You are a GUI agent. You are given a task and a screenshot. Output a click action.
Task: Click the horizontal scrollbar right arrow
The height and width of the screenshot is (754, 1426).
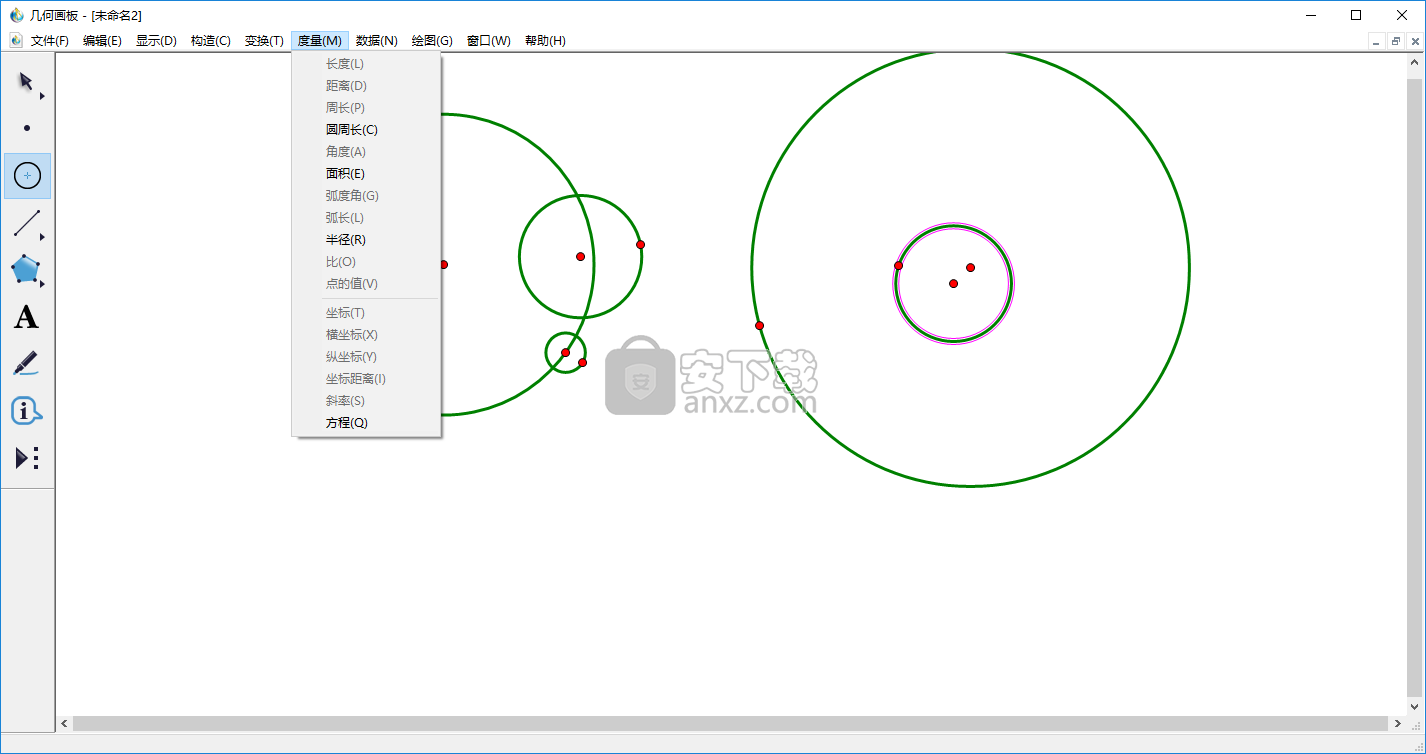1397,723
